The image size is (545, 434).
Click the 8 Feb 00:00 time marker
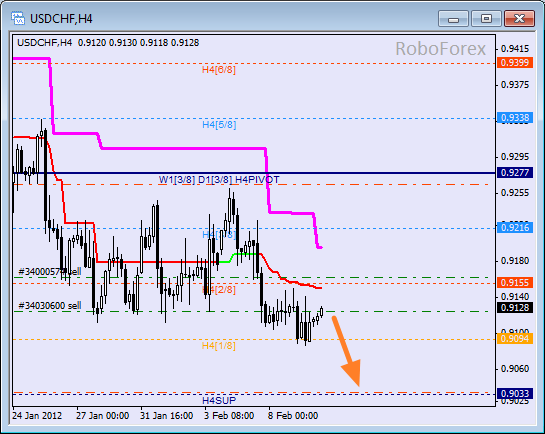(x=293, y=416)
